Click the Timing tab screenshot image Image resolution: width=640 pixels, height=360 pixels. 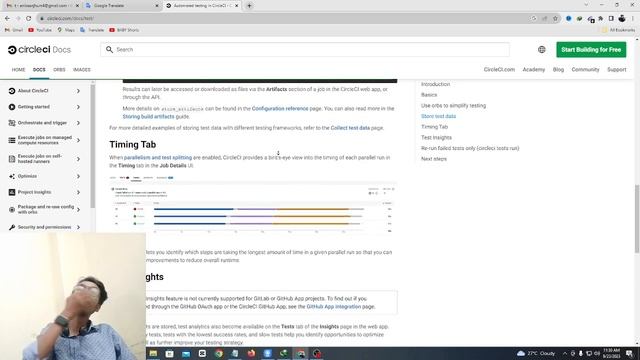pos(253,204)
